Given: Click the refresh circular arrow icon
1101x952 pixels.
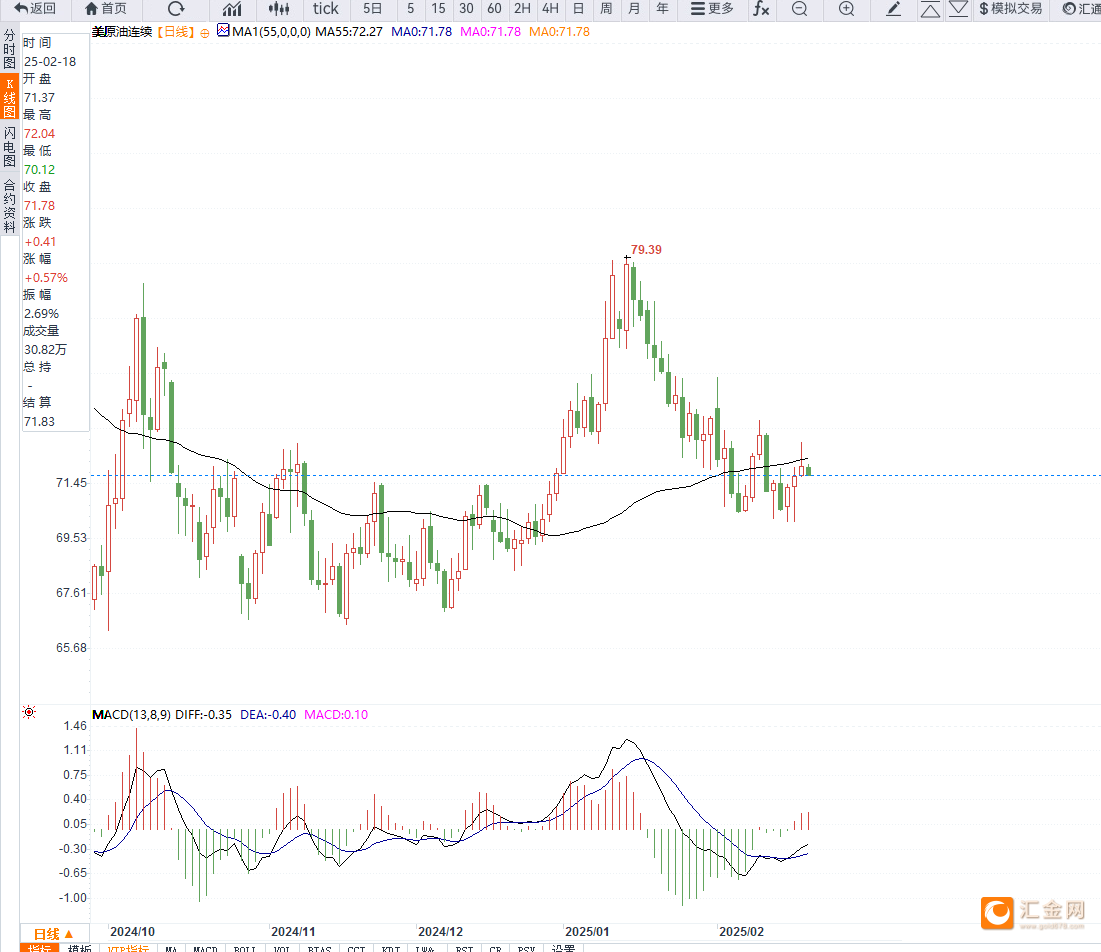Looking at the screenshot, I should click(176, 8).
